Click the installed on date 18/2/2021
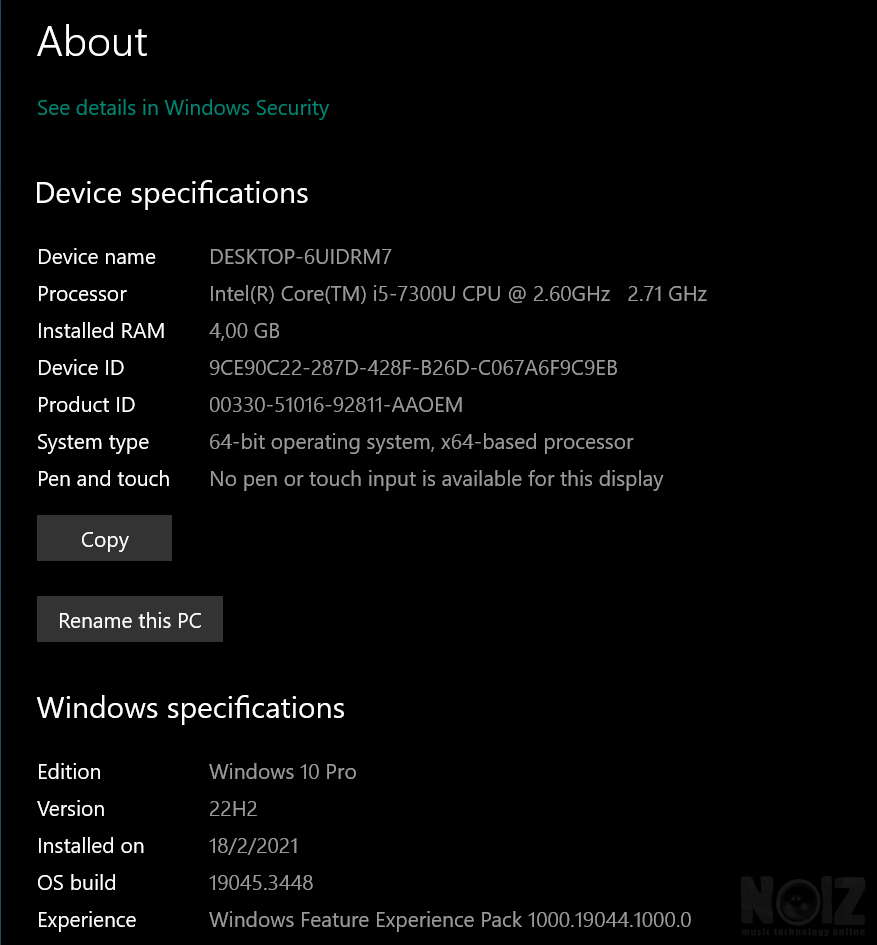 pos(253,846)
